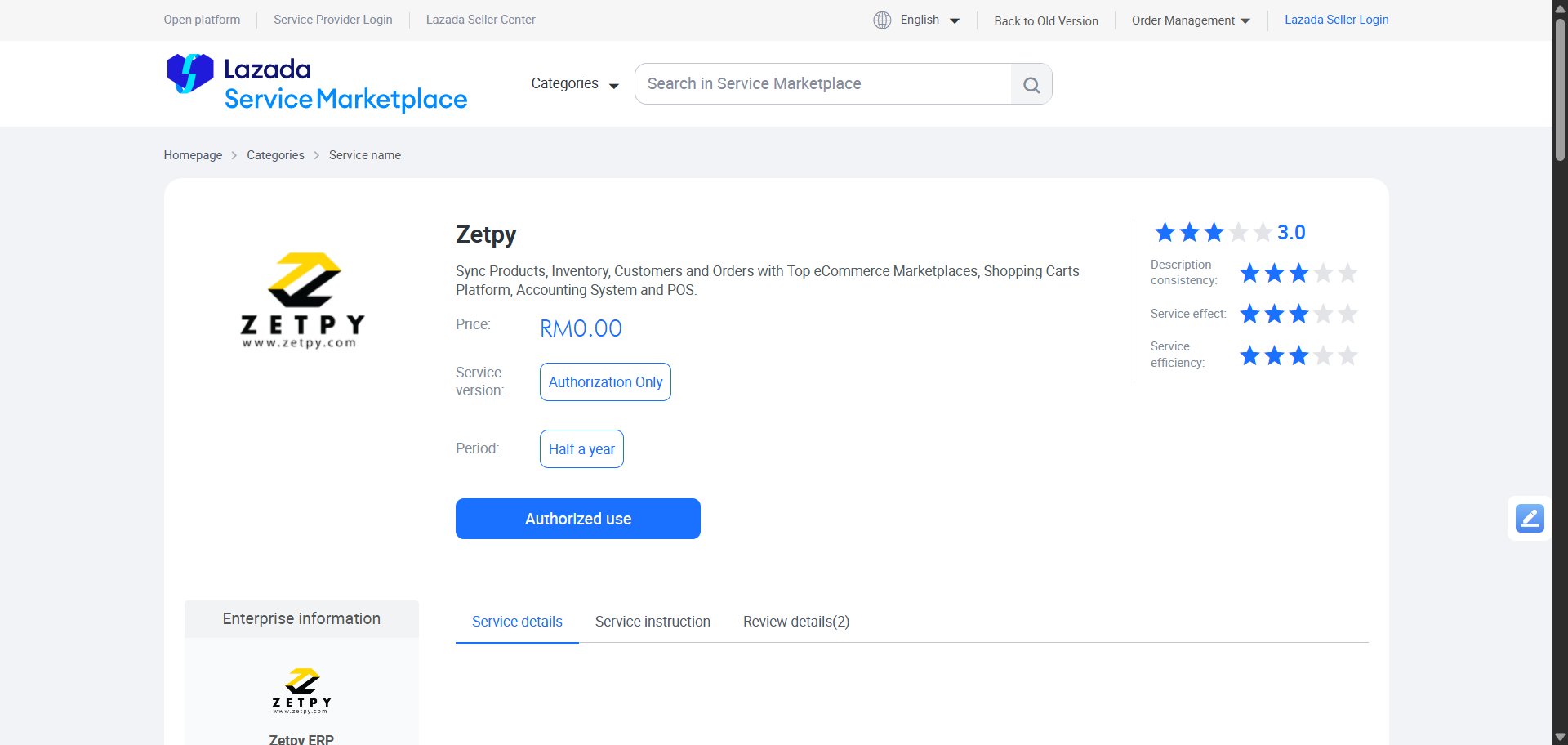Click the globe language icon
This screenshot has height=745, width=1568.
(x=882, y=20)
